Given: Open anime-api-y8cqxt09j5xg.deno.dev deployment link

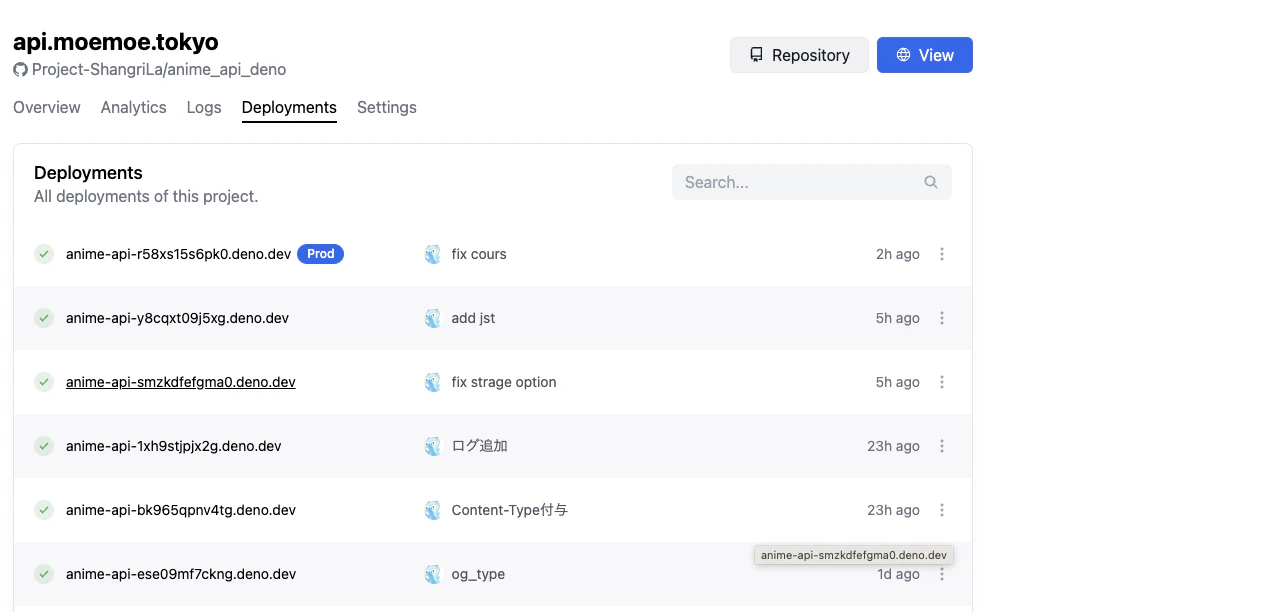Looking at the screenshot, I should click(178, 318).
